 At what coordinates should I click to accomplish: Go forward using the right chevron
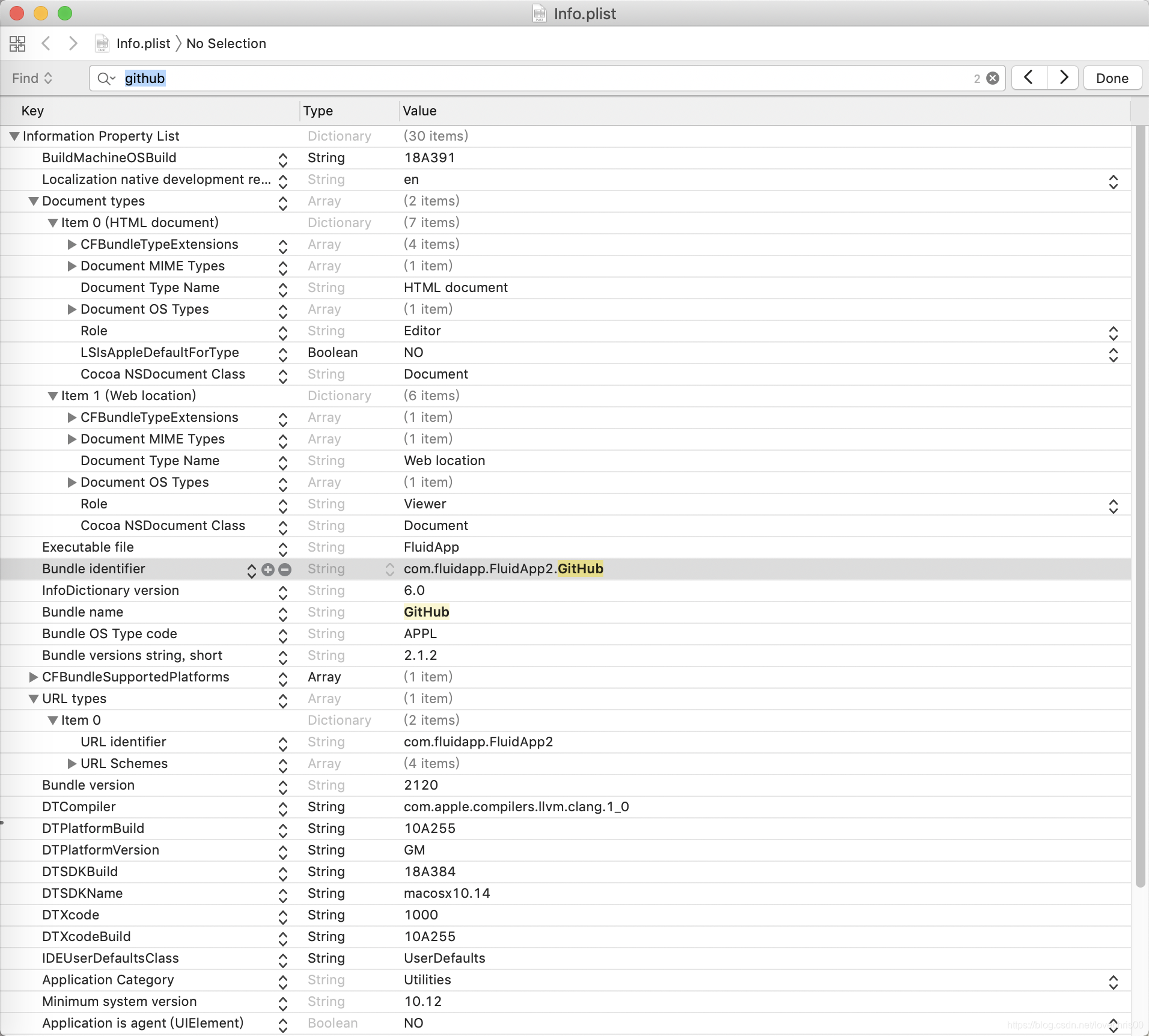(73, 43)
